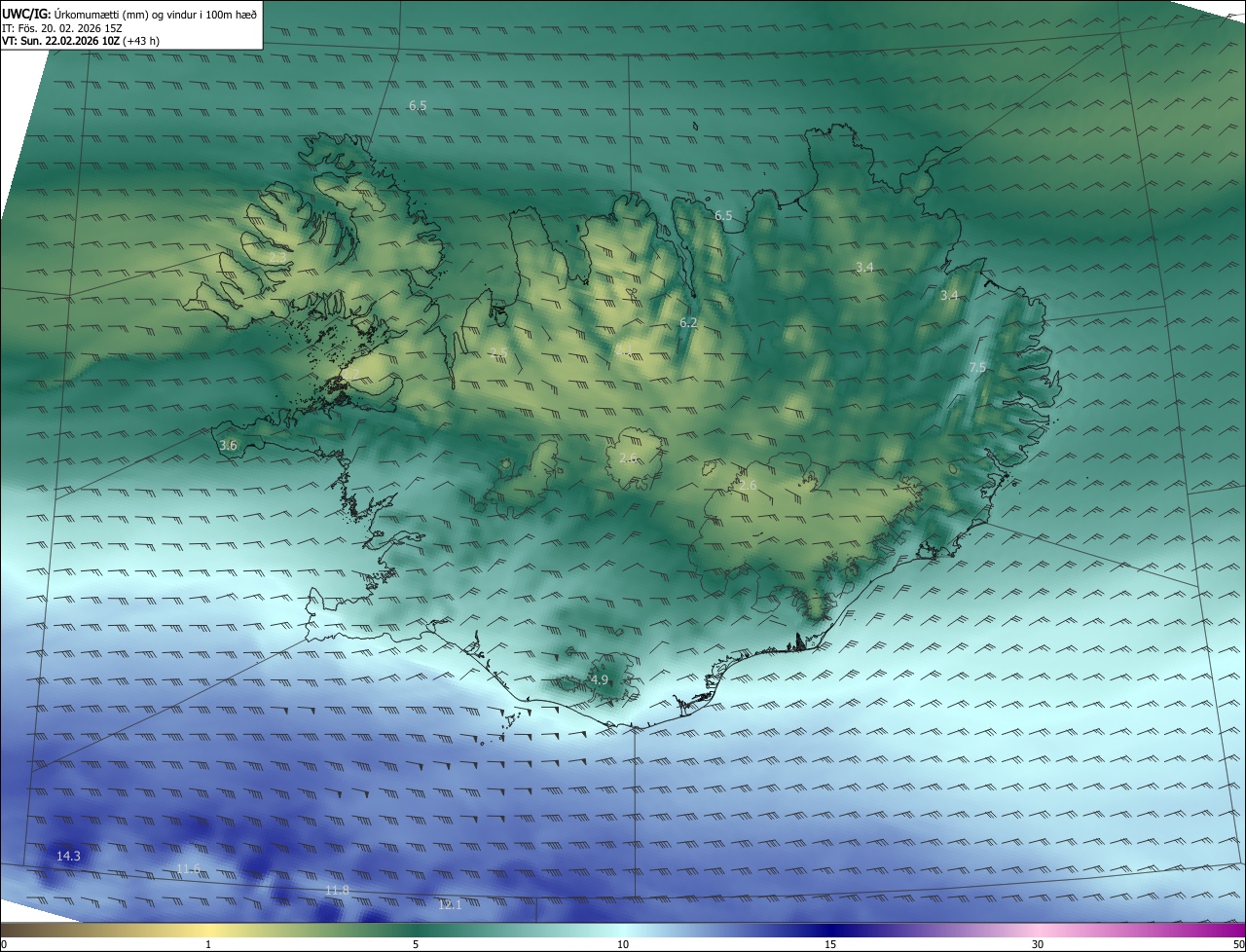Click the colorbar tick label 1
The height and width of the screenshot is (952, 1246).
(x=208, y=945)
